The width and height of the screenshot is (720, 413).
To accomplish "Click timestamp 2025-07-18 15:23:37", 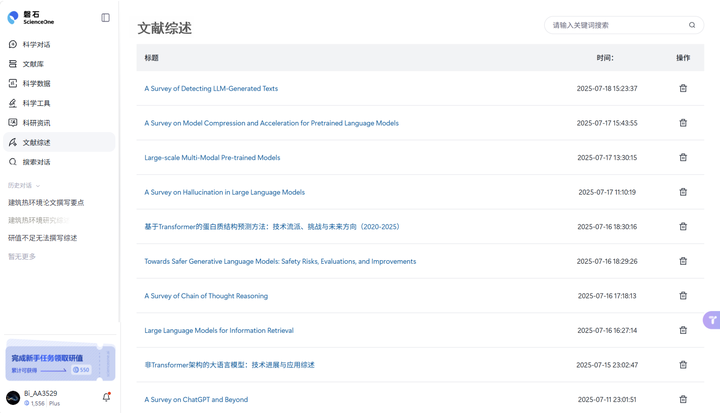I will click(x=607, y=89).
